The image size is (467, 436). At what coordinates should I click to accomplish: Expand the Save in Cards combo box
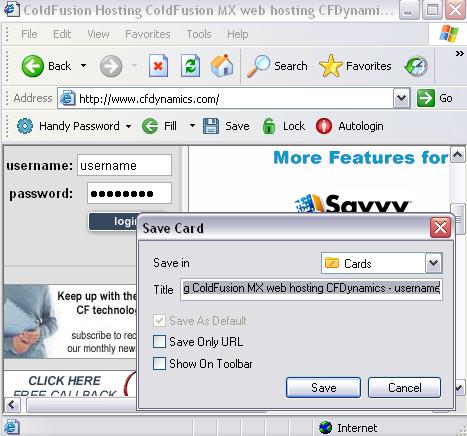pyautogui.click(x=433, y=263)
